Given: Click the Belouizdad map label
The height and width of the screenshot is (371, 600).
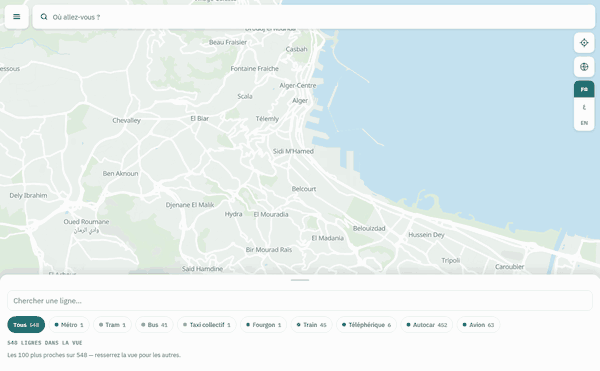Looking at the screenshot, I should (369, 229).
